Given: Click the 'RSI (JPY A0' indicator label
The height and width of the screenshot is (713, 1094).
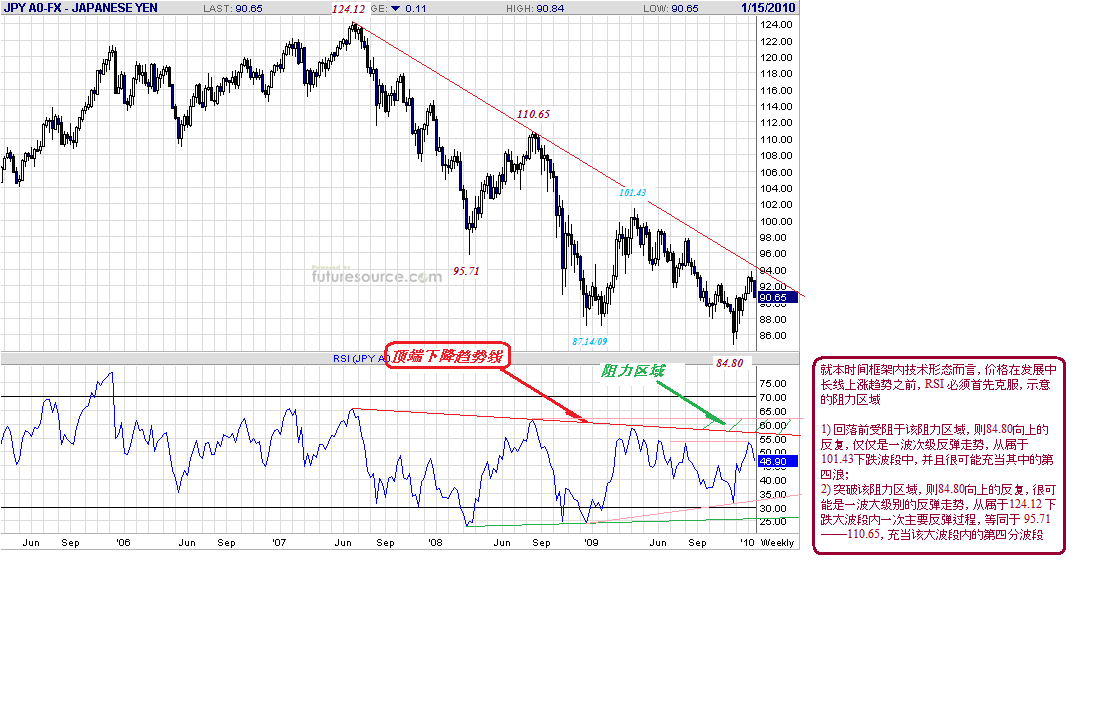Looking at the screenshot, I should pyautogui.click(x=361, y=358).
